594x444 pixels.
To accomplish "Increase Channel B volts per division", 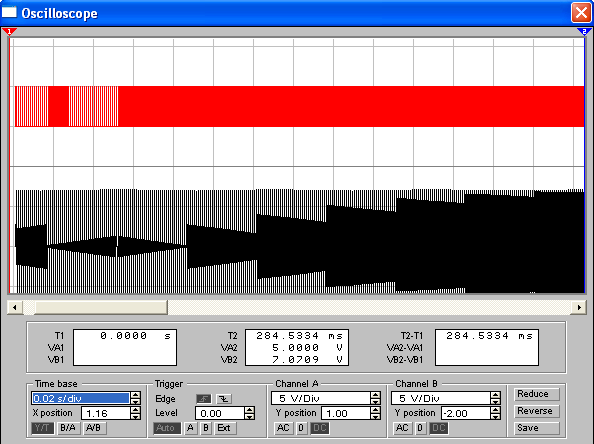I will [496, 395].
